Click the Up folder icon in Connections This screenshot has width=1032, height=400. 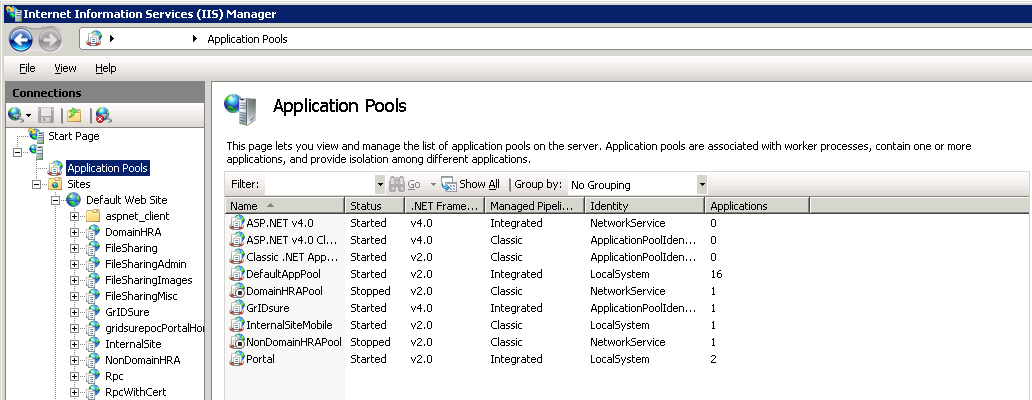pos(74,116)
